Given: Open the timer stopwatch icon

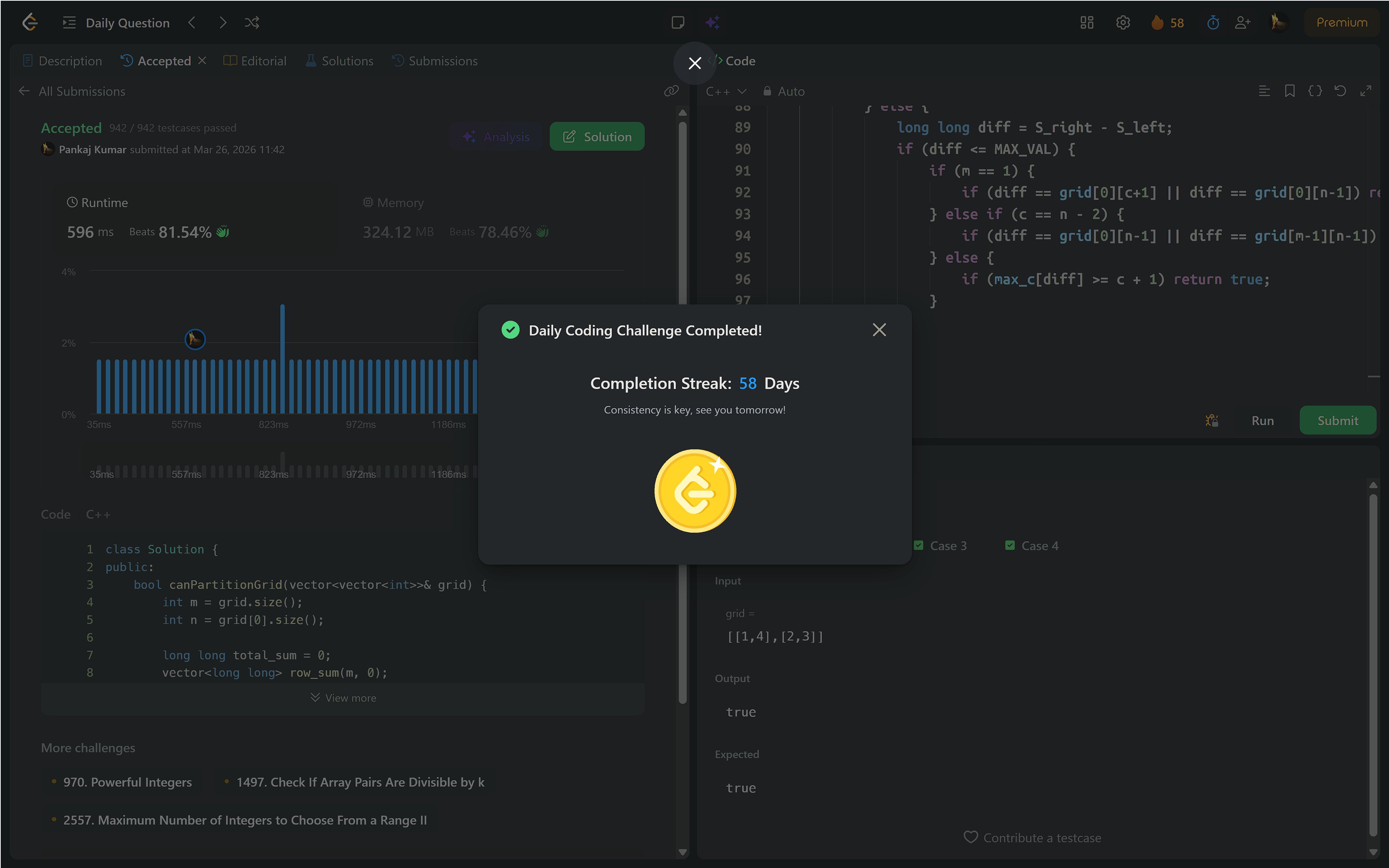Looking at the screenshot, I should click(1213, 22).
